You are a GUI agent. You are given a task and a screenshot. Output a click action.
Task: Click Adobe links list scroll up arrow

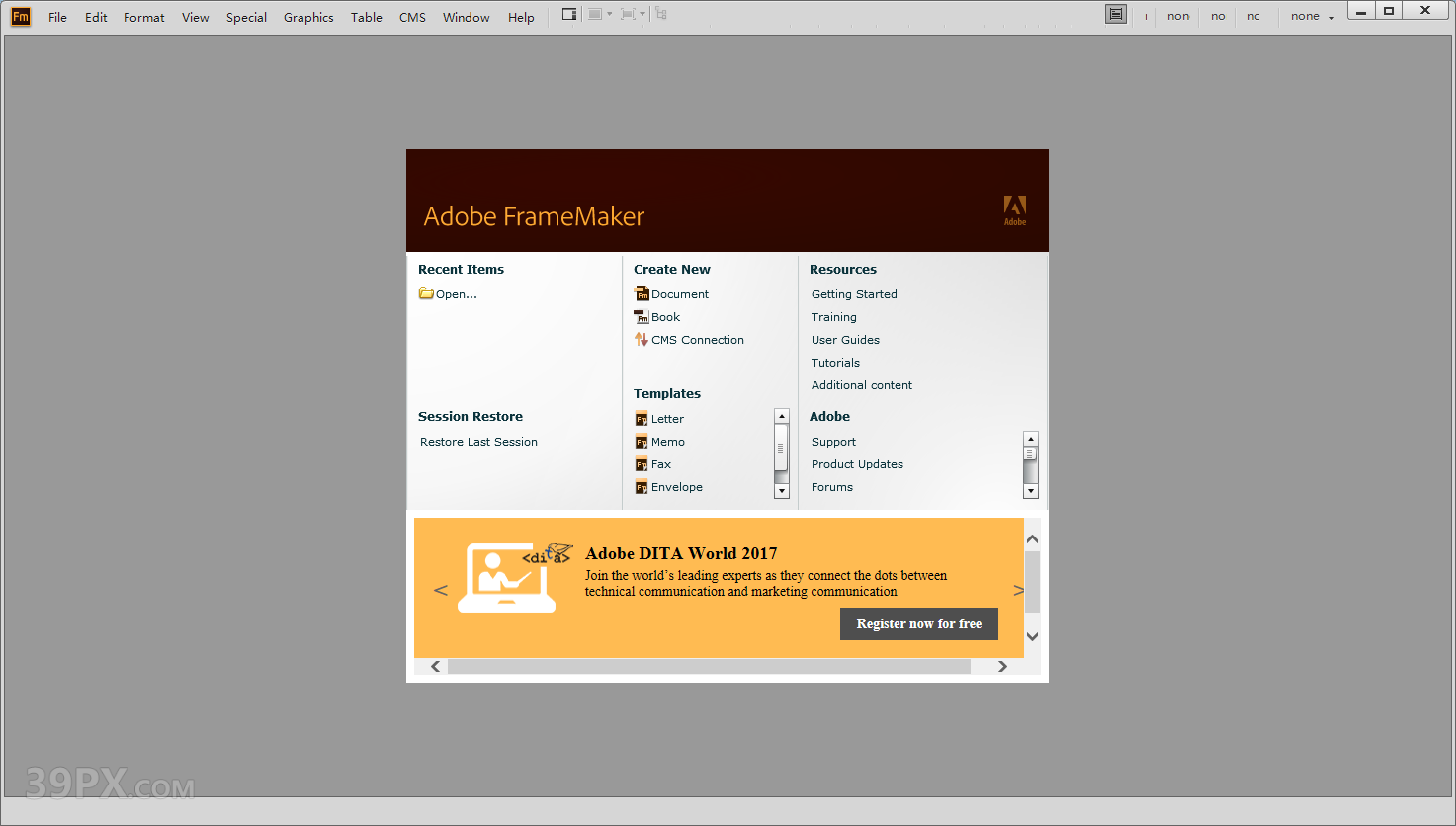coord(1031,439)
